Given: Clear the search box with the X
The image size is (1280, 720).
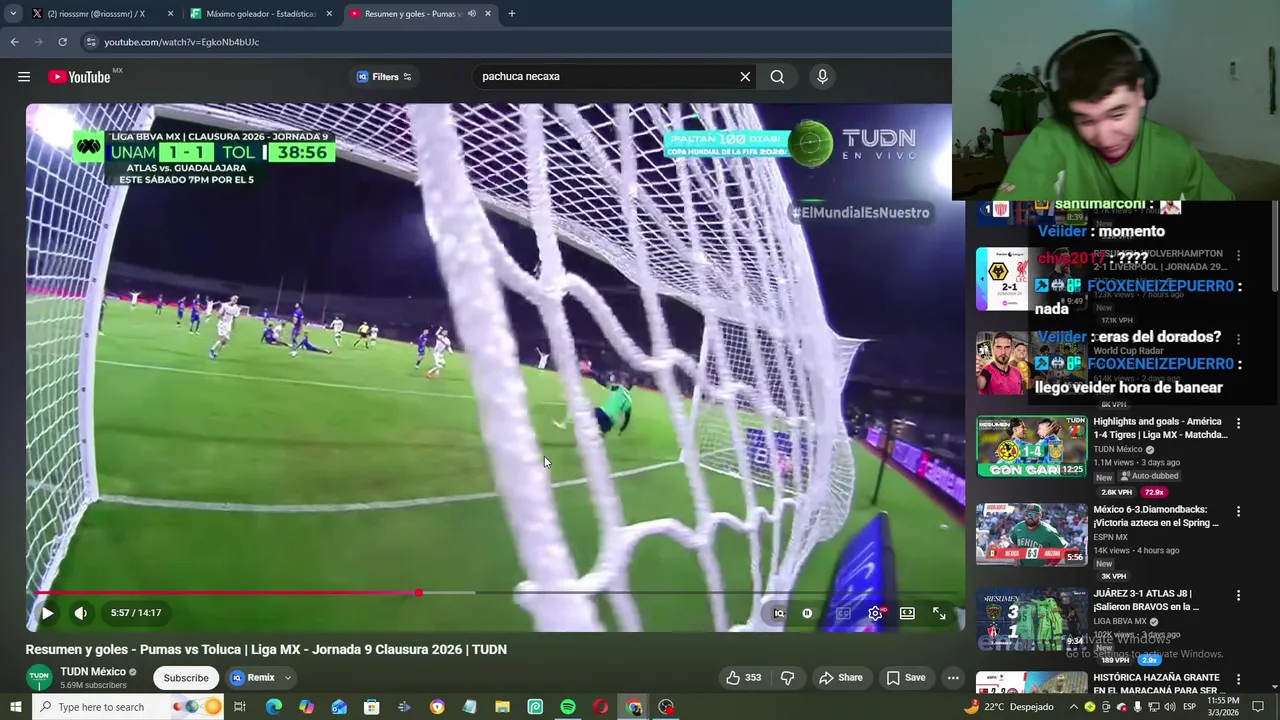Looking at the screenshot, I should [x=745, y=77].
